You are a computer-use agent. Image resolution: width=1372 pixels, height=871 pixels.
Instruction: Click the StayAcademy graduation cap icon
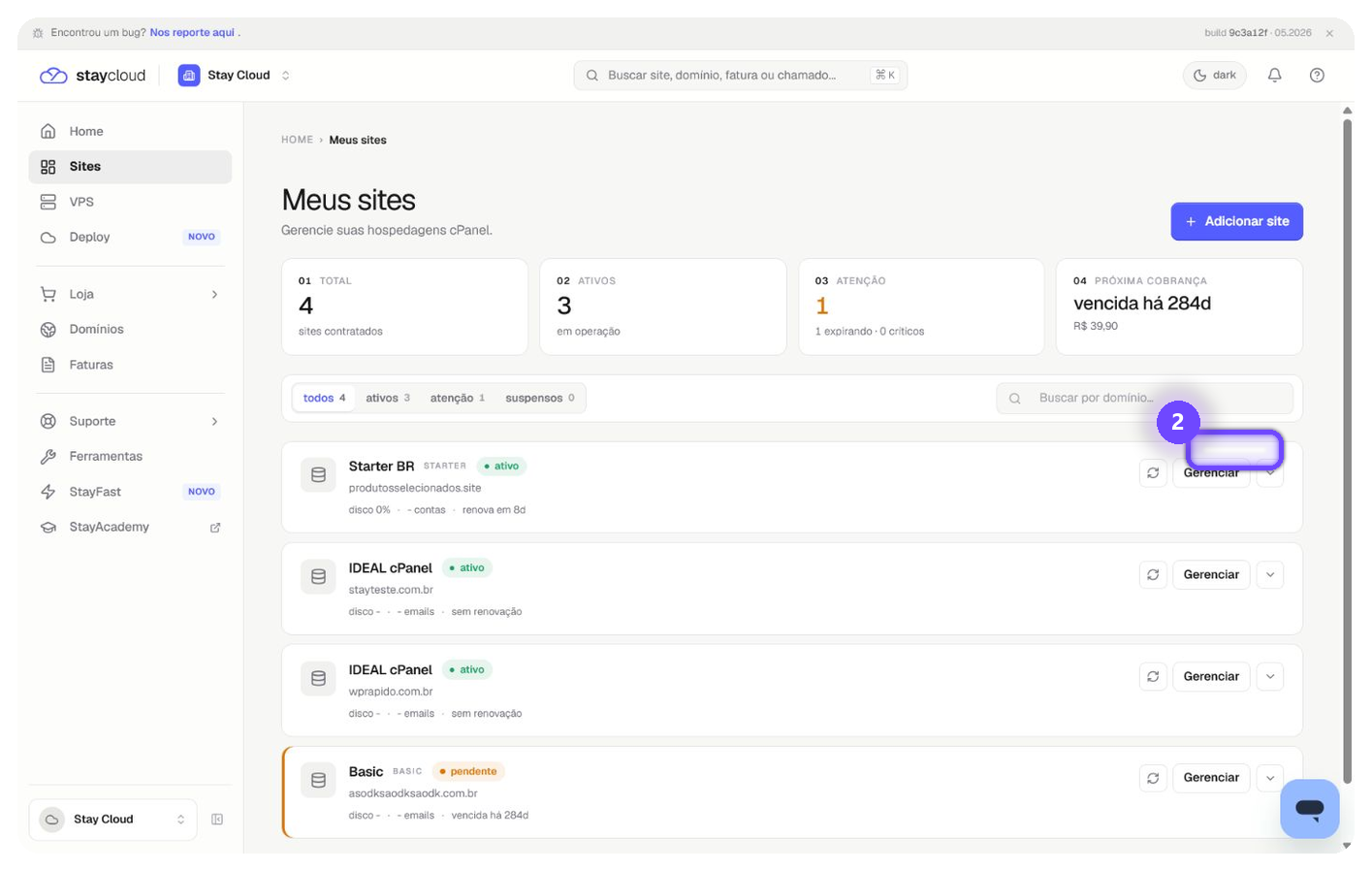48,527
